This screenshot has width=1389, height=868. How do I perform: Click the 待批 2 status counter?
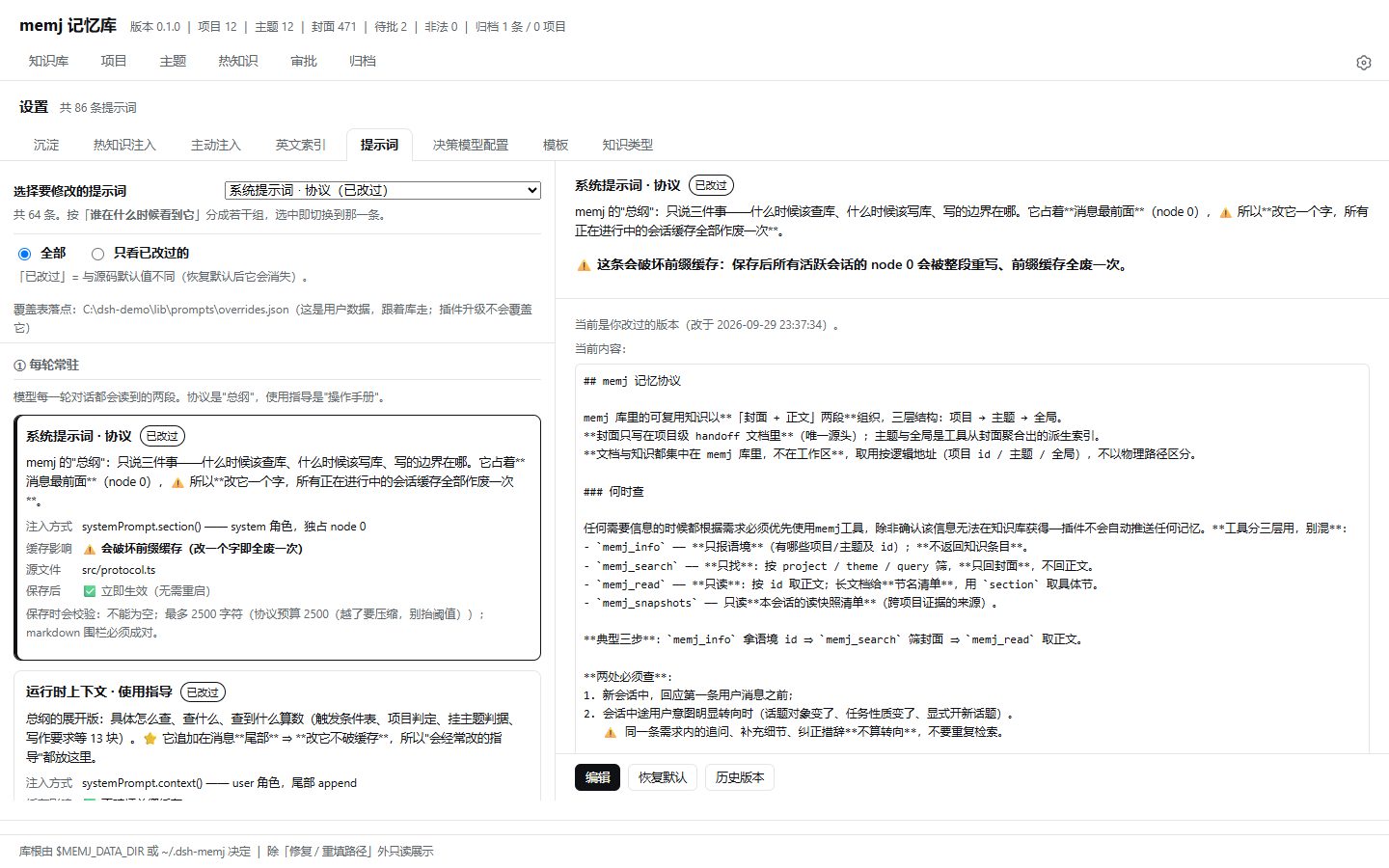point(391,27)
